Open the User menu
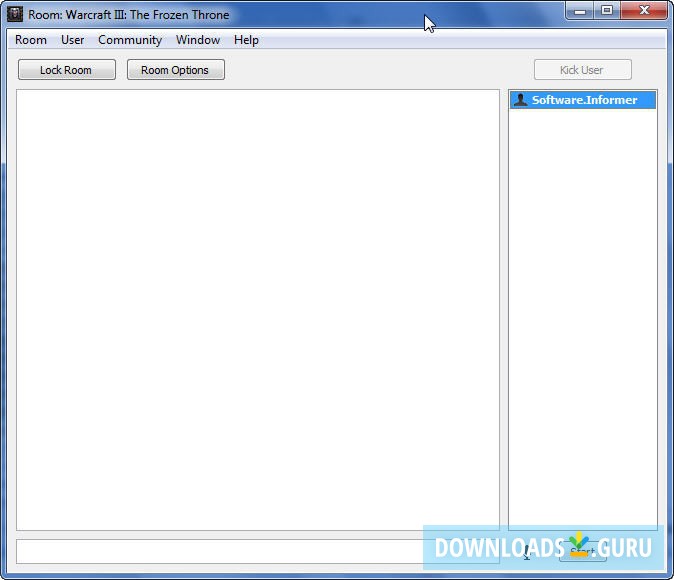Viewport: 674px width, 580px height. (x=73, y=40)
